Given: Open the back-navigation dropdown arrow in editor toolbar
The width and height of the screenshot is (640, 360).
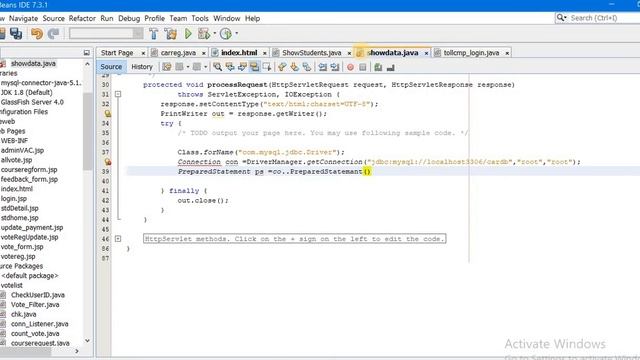Looking at the screenshot, I should pyautogui.click(x=188, y=67).
